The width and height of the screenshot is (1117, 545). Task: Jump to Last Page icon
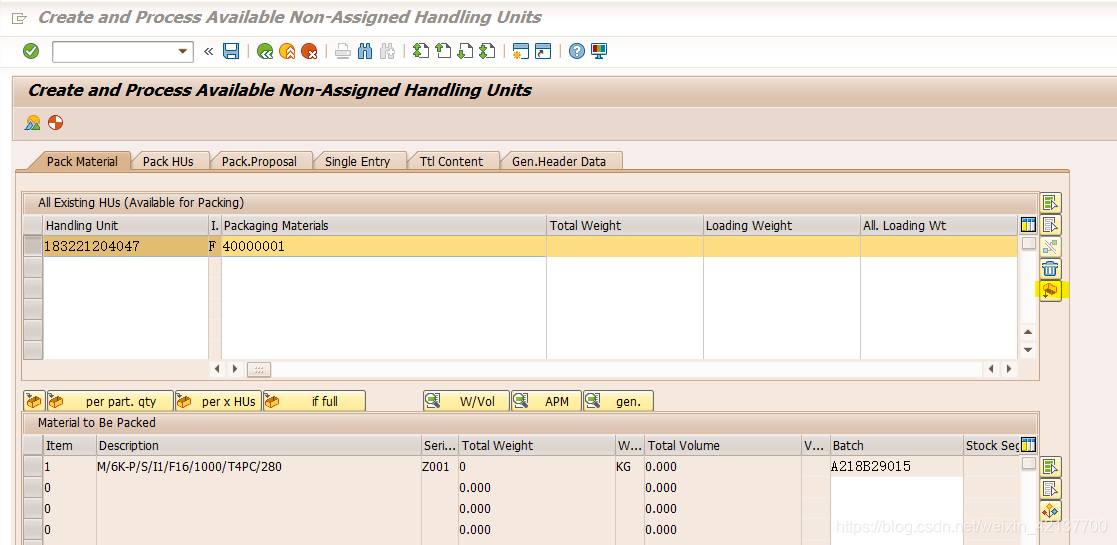(x=487, y=51)
